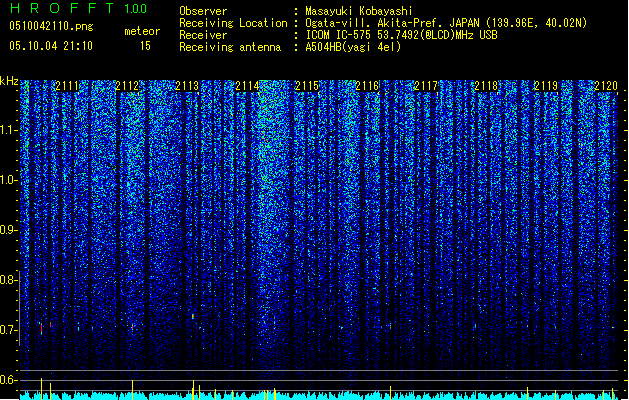Click the 0.8 kHz axis tick label
The image size is (629, 400).
pyautogui.click(x=9, y=280)
